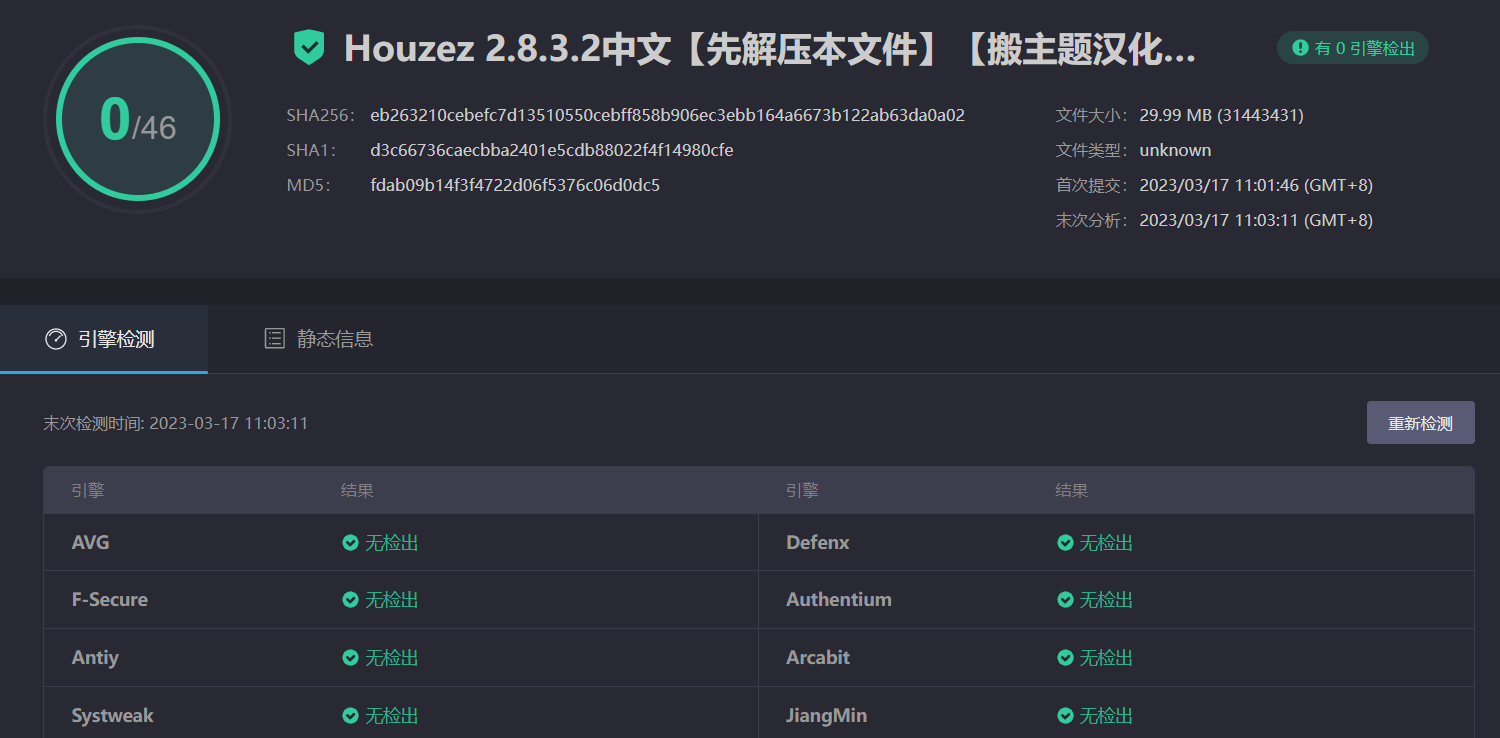1500x738 pixels.
Task: Select the MD5 hash value
Action: (x=515, y=185)
